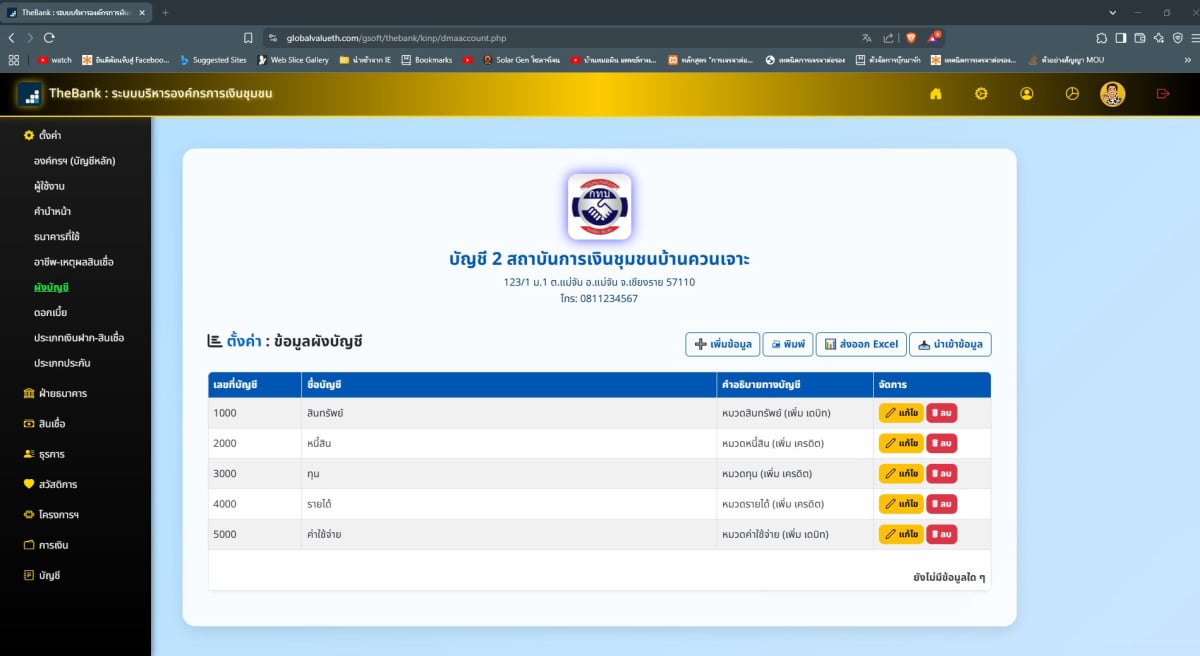Viewport: 1200px width, 656px height.
Task: Click the Brave rewards triangle icon
Action: point(934,37)
